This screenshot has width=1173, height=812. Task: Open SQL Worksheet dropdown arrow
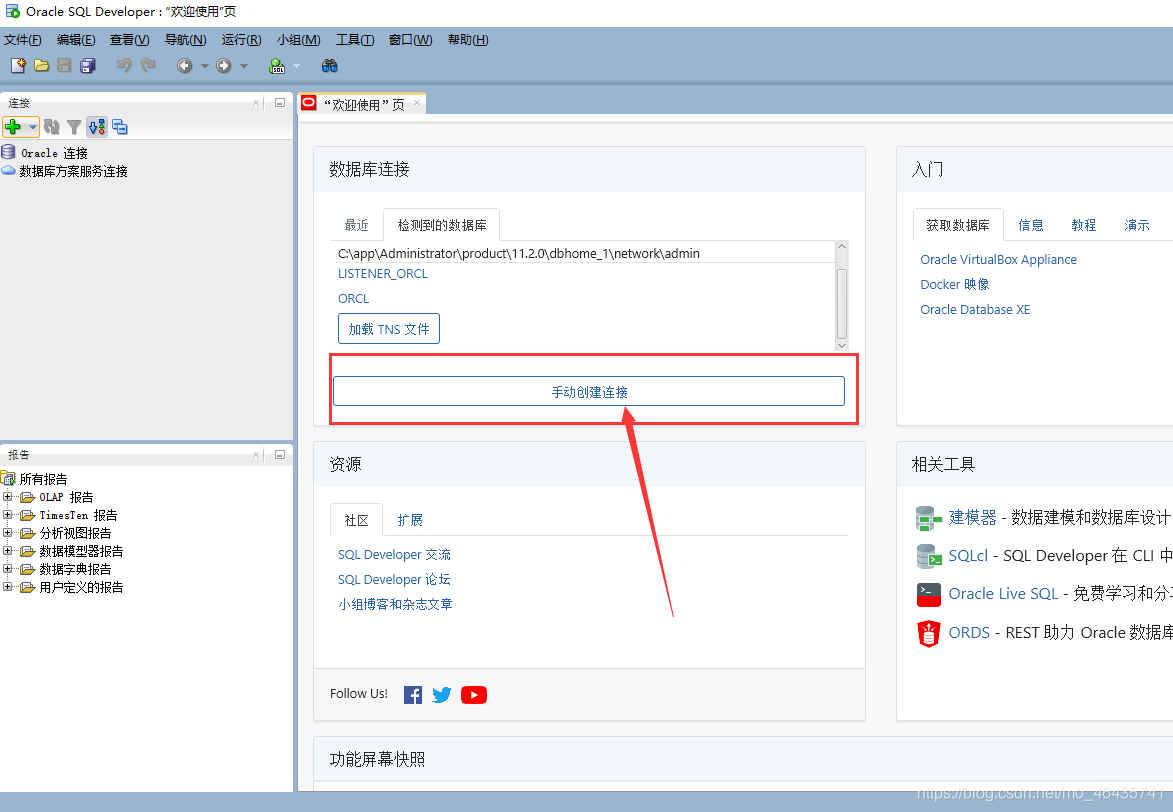tap(296, 66)
